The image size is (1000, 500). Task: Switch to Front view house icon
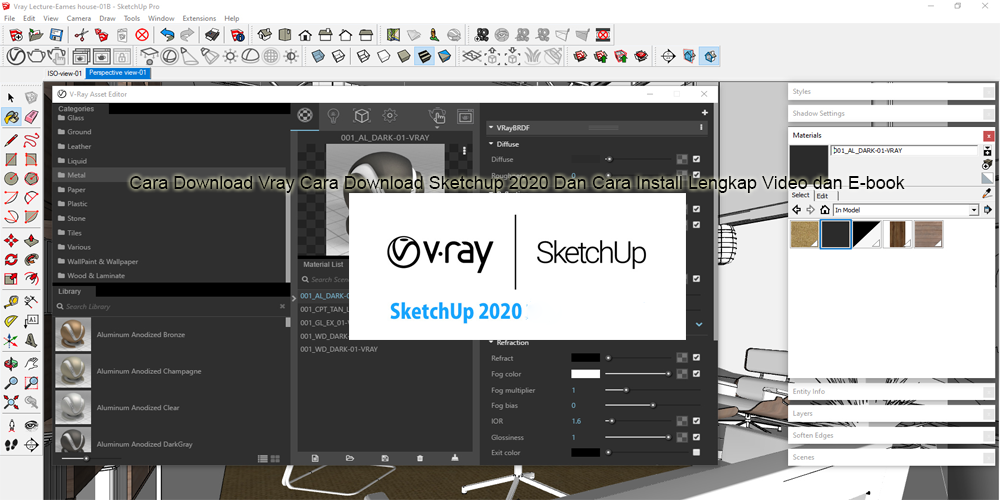[305, 34]
